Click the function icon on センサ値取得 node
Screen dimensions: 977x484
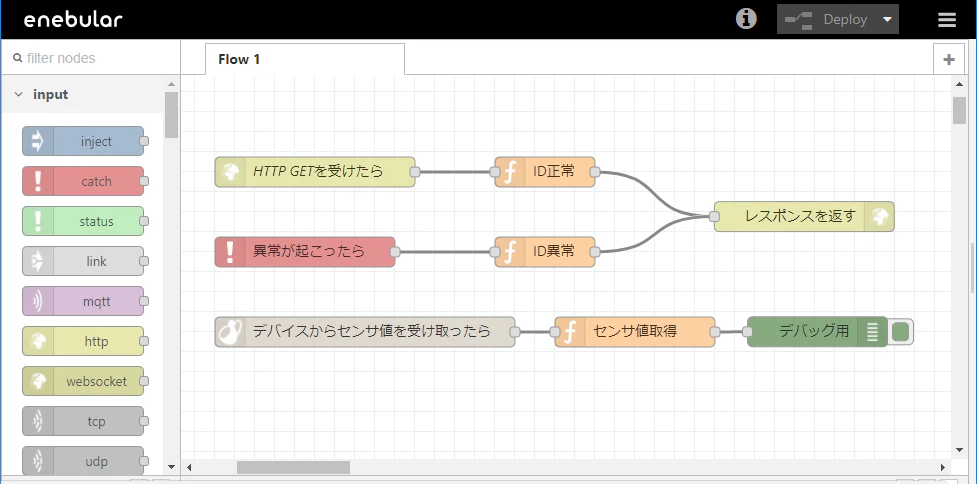click(x=570, y=331)
